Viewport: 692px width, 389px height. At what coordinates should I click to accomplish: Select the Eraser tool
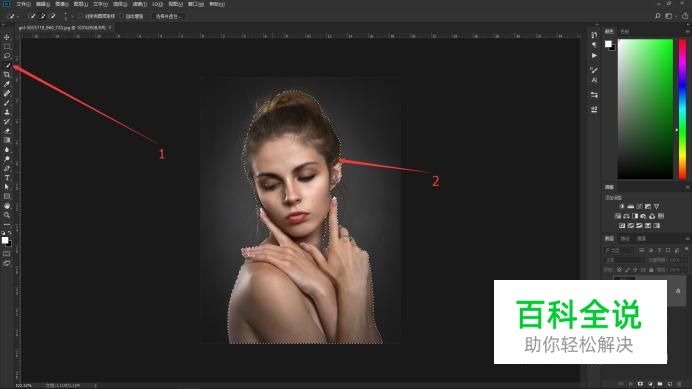tap(7, 131)
